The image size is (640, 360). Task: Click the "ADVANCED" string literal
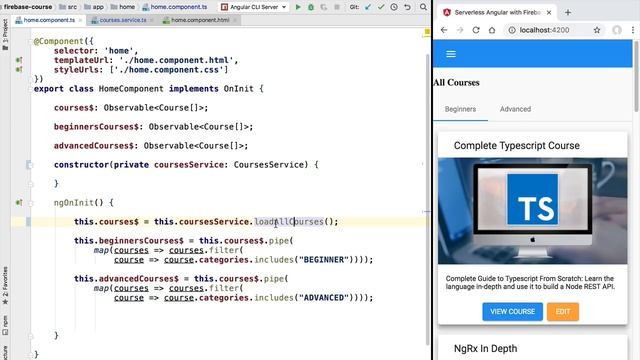pos(324,298)
